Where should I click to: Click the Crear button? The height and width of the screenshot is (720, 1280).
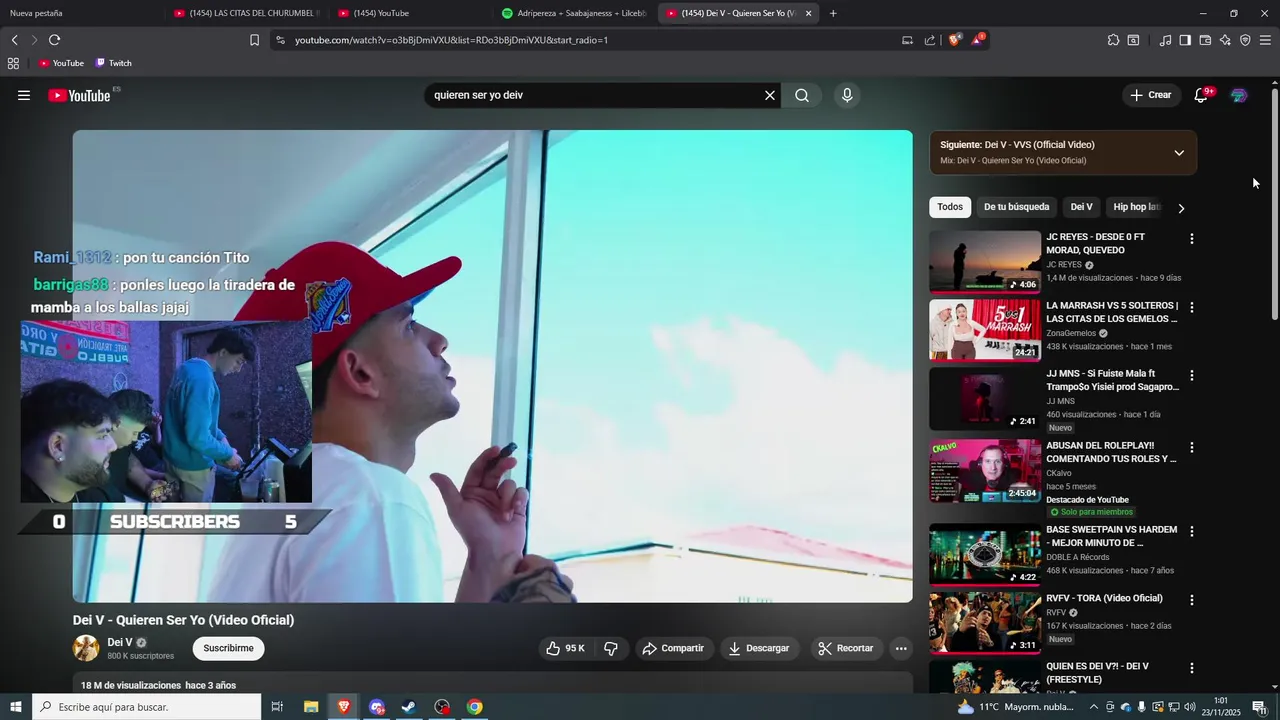(x=1150, y=95)
